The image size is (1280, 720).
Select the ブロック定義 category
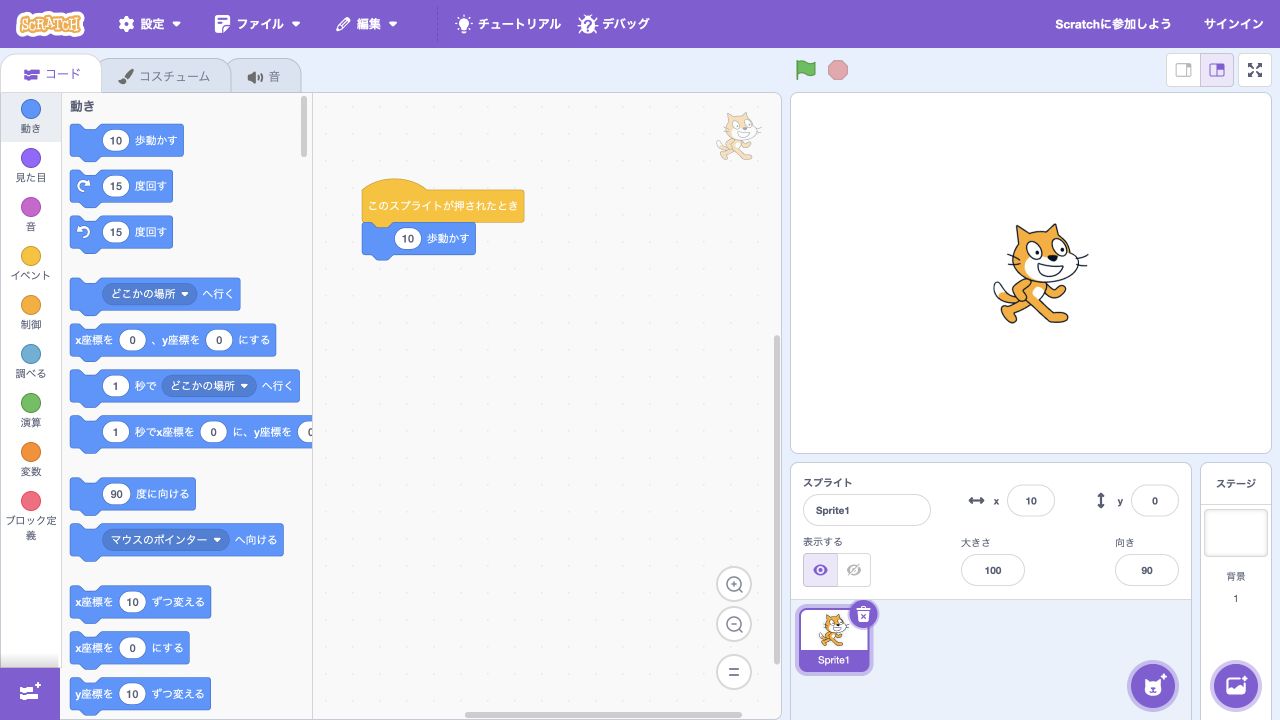(x=31, y=516)
